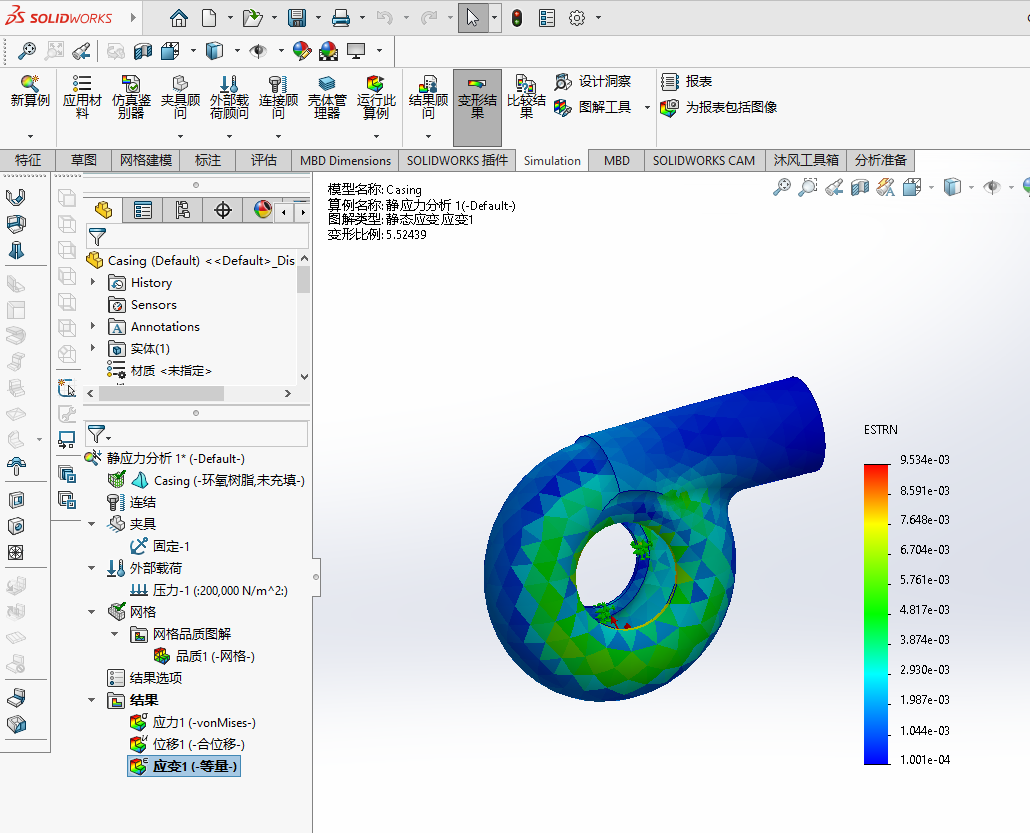Click 应用材料 (Apply Material) in the ribbon
The height and width of the screenshot is (833, 1030).
[x=82, y=97]
